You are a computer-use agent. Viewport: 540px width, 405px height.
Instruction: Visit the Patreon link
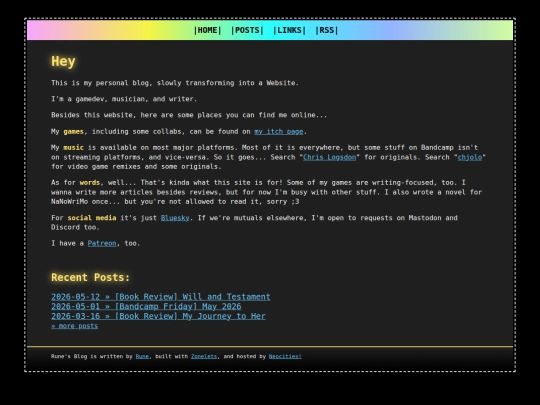coord(102,243)
